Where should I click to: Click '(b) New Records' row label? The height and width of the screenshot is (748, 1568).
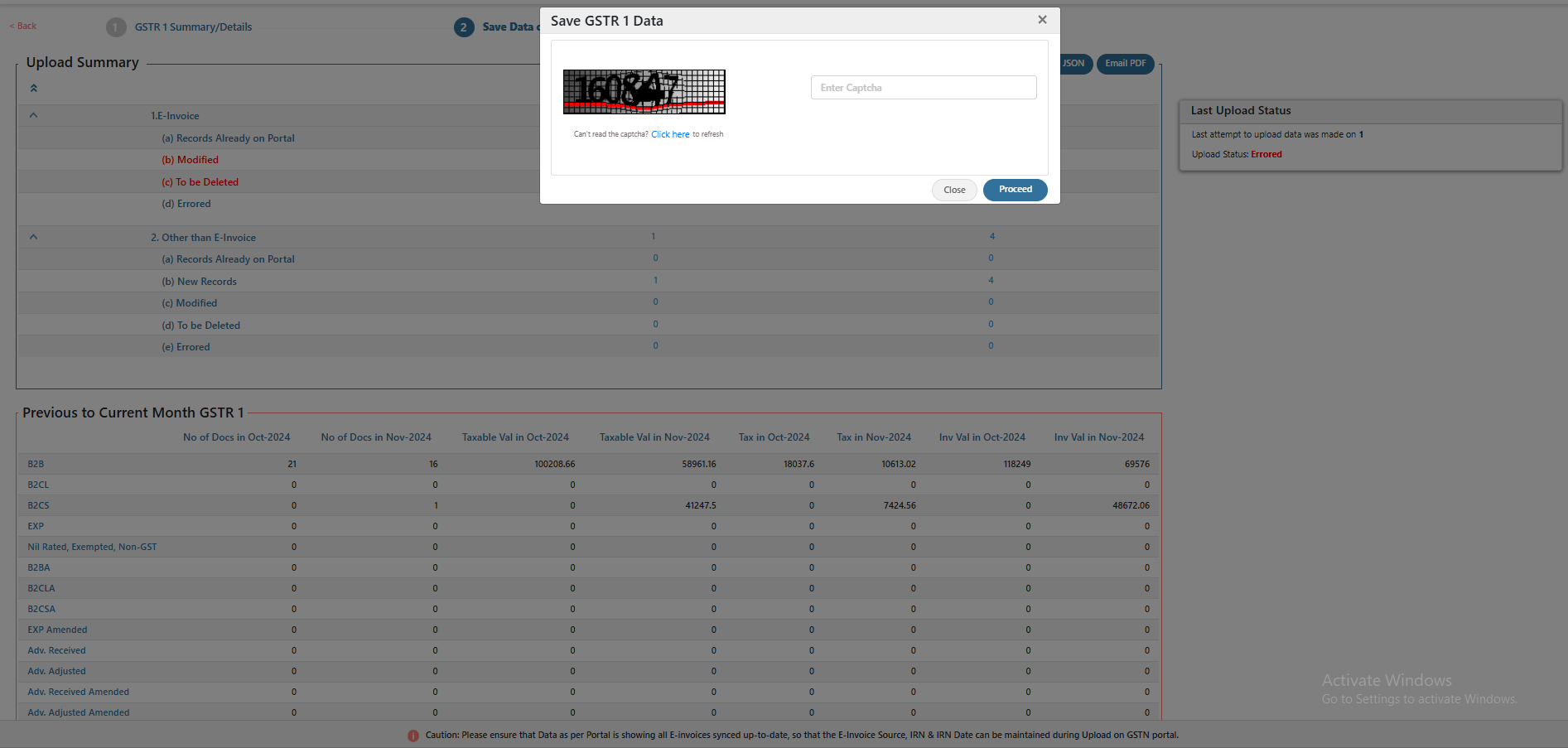coord(199,282)
